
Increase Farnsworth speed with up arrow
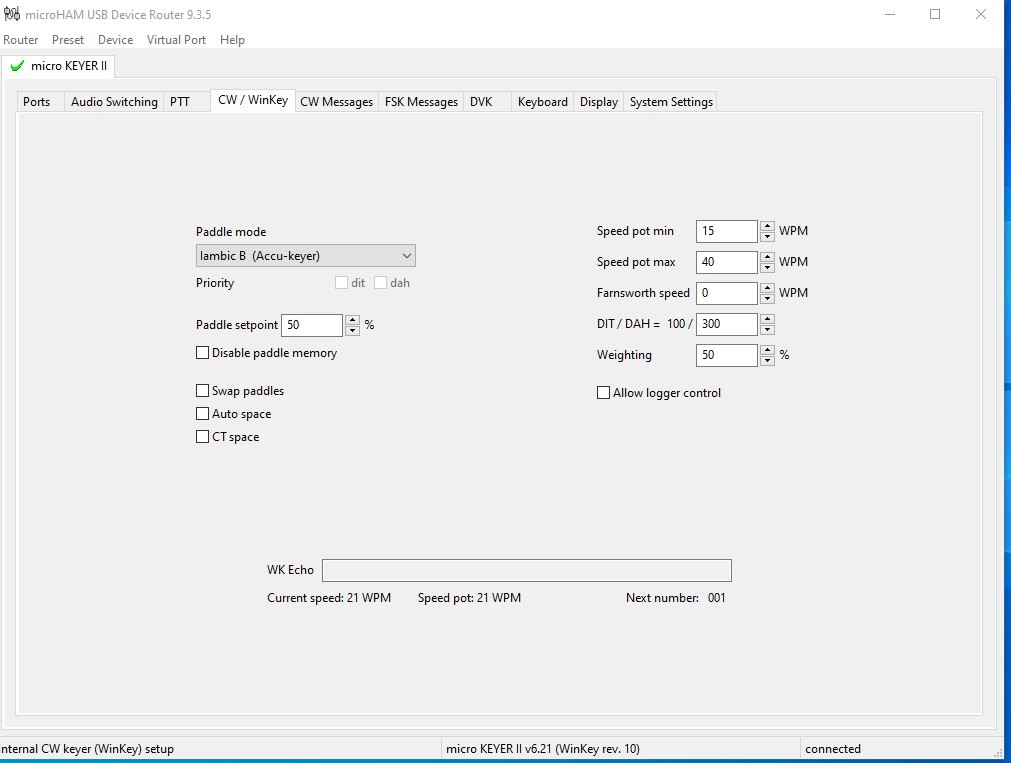(x=767, y=288)
